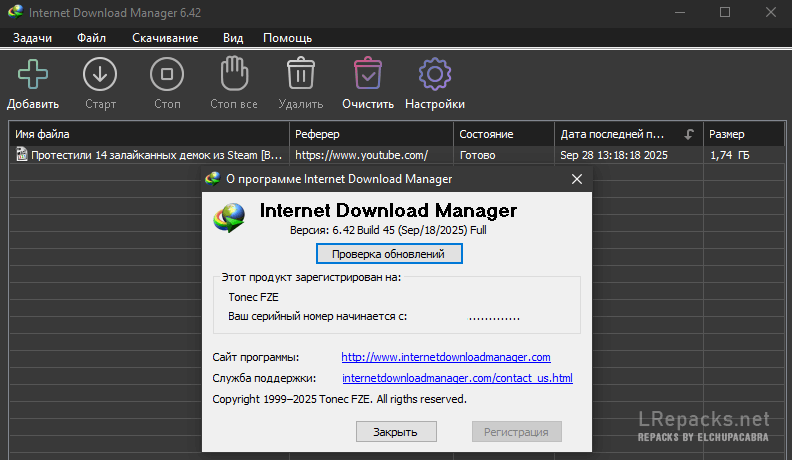Click the Стоп toolbar icon

[x=167, y=75]
